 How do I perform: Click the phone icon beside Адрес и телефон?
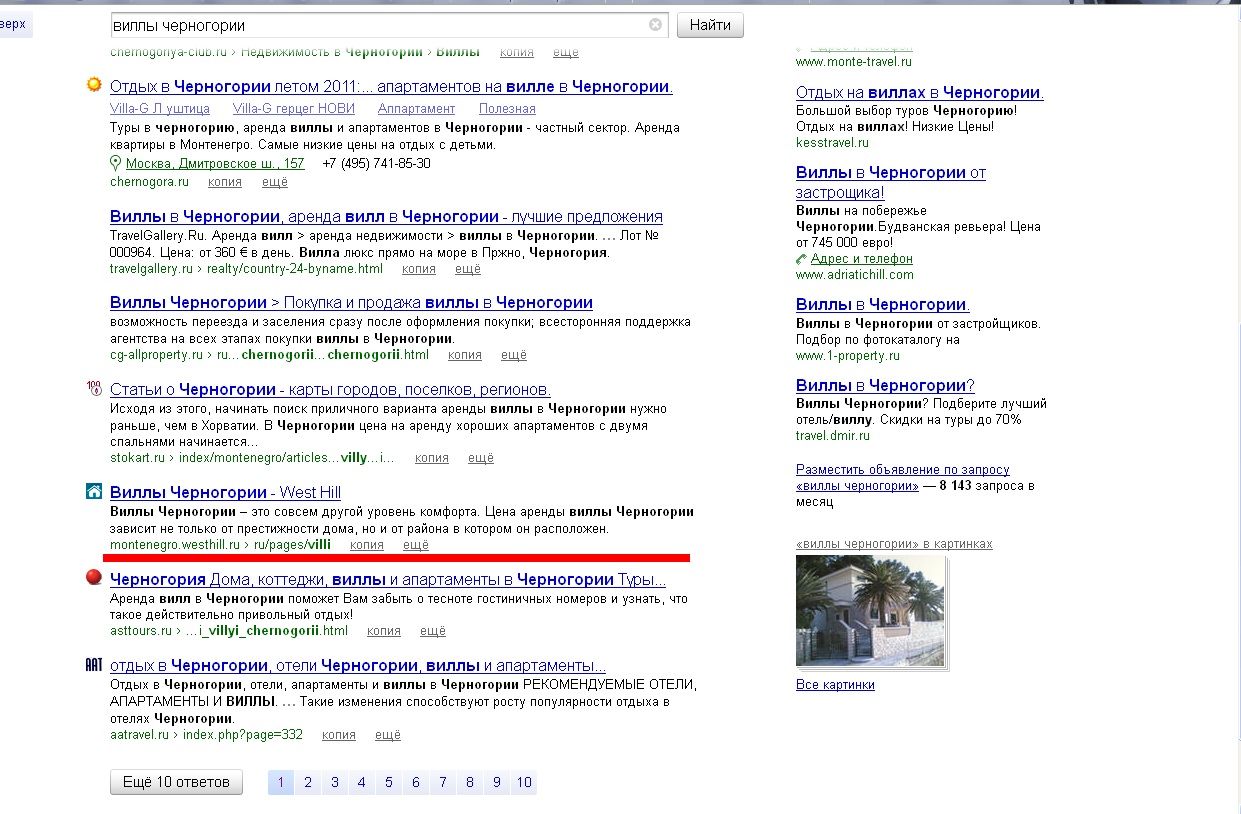pyautogui.click(x=802, y=259)
